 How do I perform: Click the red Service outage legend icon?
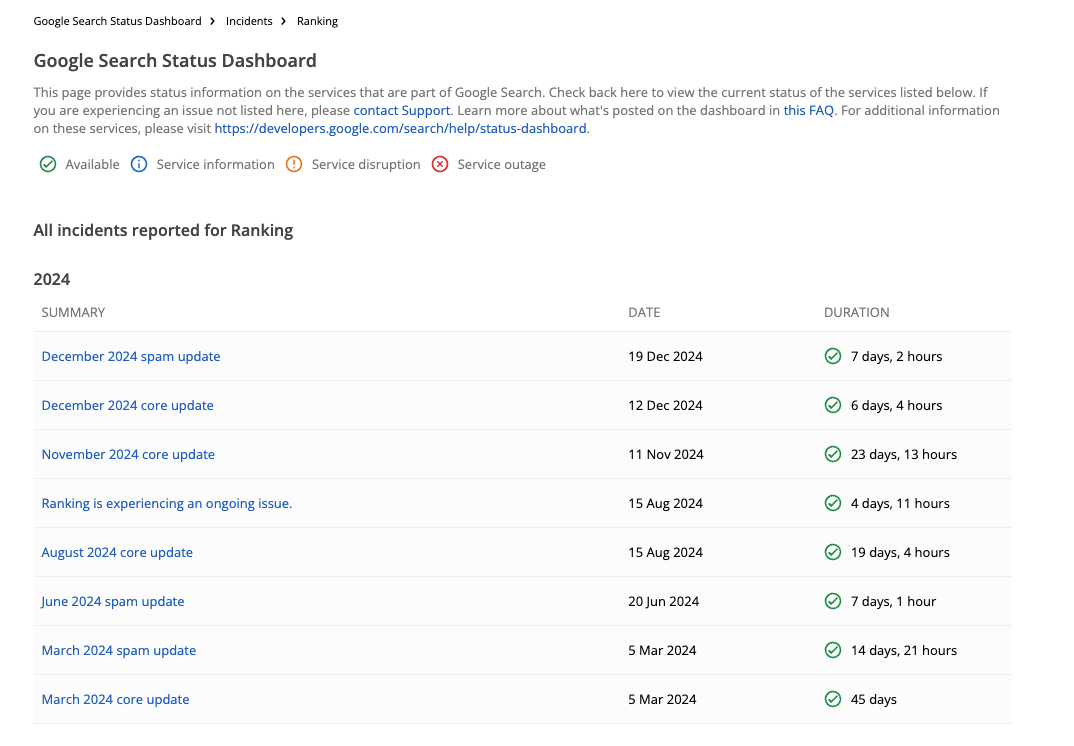click(x=440, y=164)
